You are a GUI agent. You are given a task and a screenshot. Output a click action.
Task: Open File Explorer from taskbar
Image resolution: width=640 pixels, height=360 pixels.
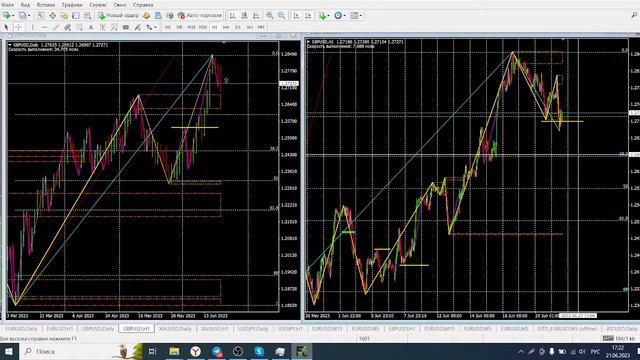174,351
